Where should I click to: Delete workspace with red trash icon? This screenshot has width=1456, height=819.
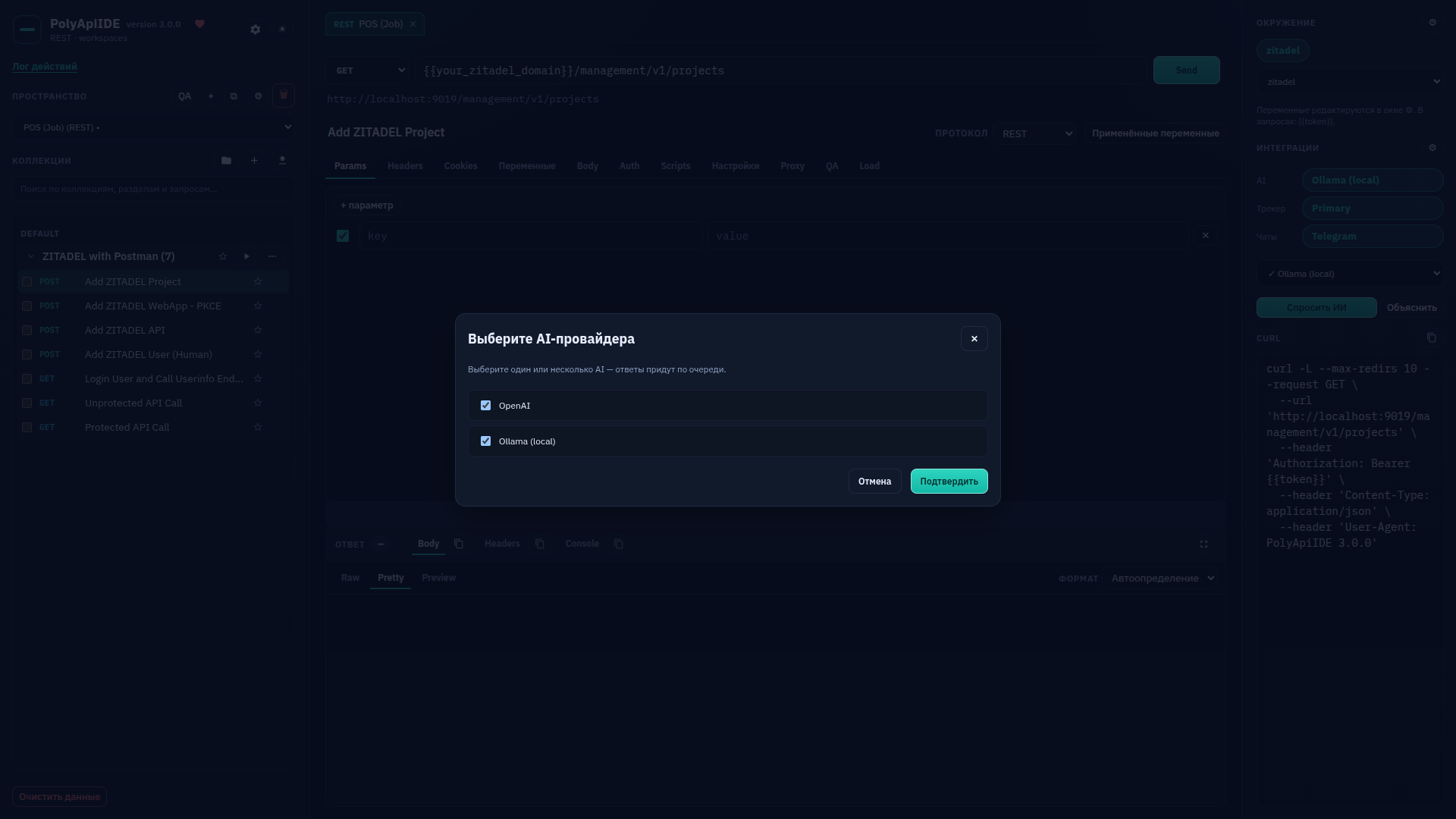point(284,96)
